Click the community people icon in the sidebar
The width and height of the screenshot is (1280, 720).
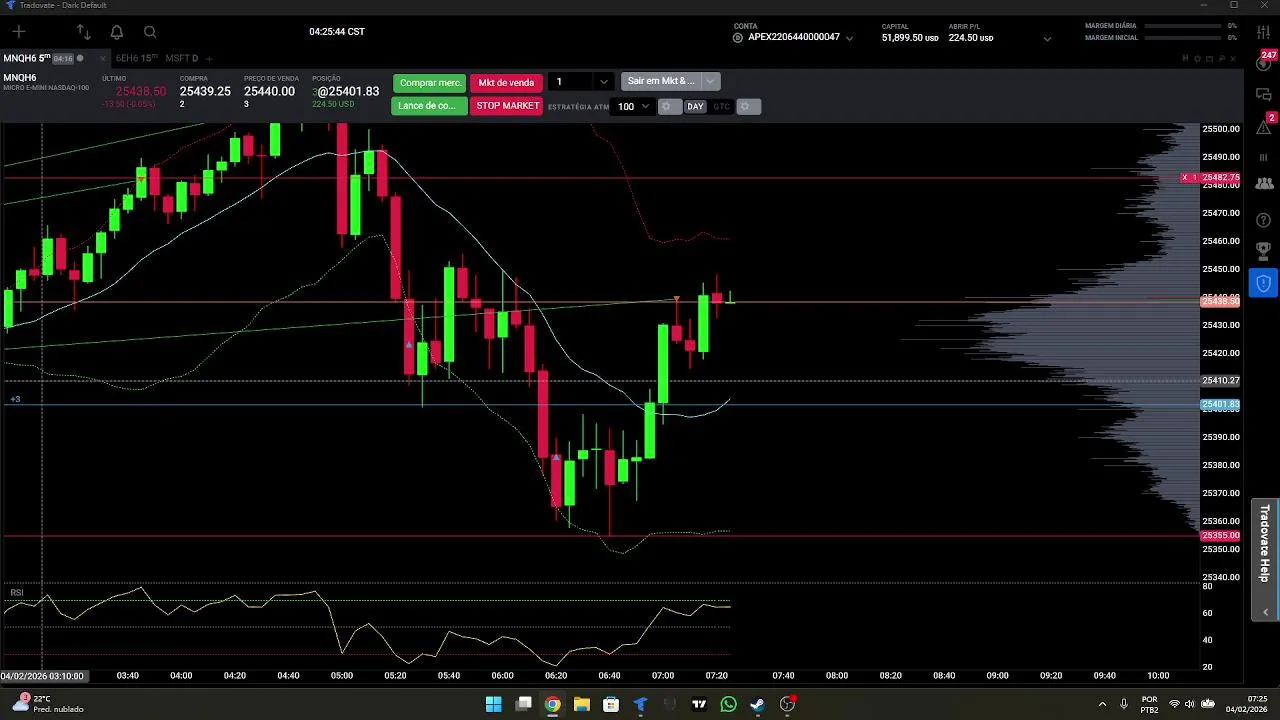pyautogui.click(x=1263, y=184)
